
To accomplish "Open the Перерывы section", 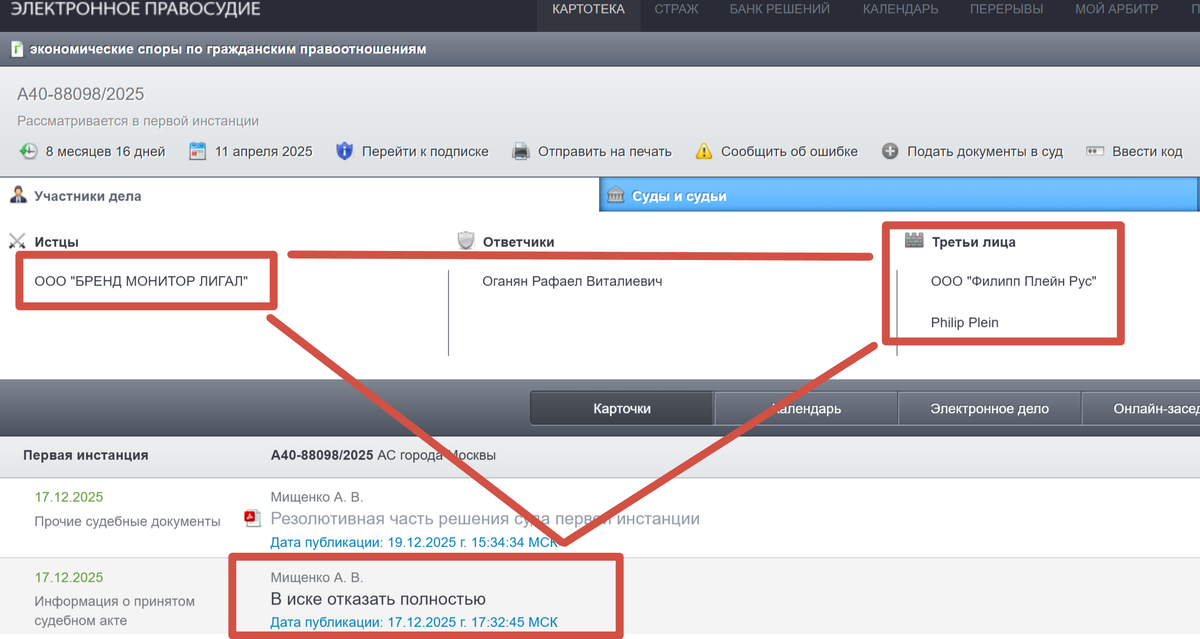I will (x=1006, y=10).
